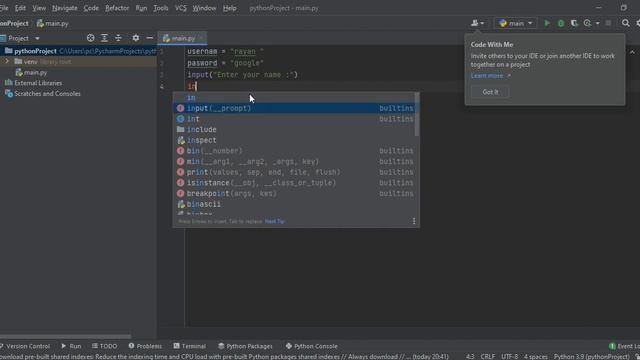Click Got it in Code With Me popup
This screenshot has width=640, height=360.
490,92
